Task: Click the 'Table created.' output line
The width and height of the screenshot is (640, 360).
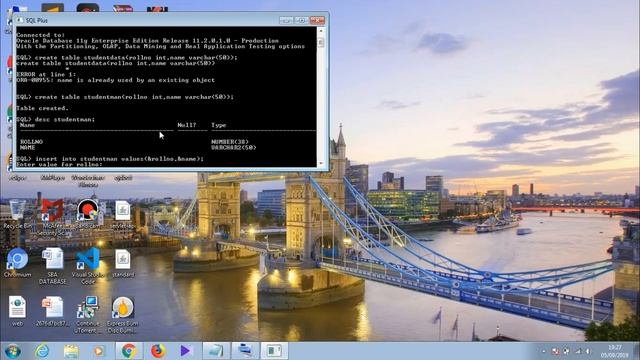Action: 42,108
